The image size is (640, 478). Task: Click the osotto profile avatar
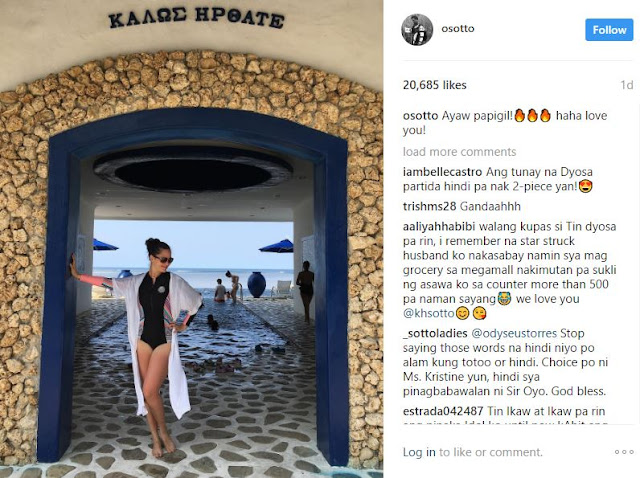pos(417,29)
